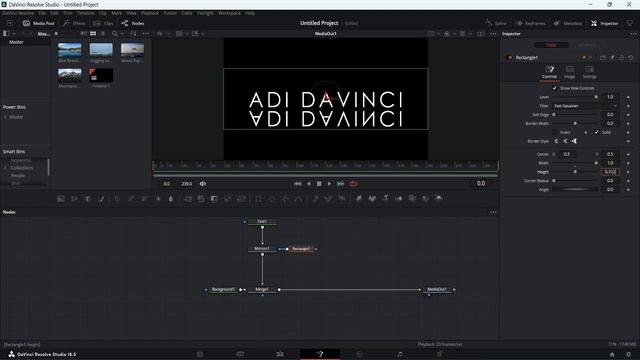Toggle the Media Pool panel
Screen dimensions: 640x360
pos(38,23)
